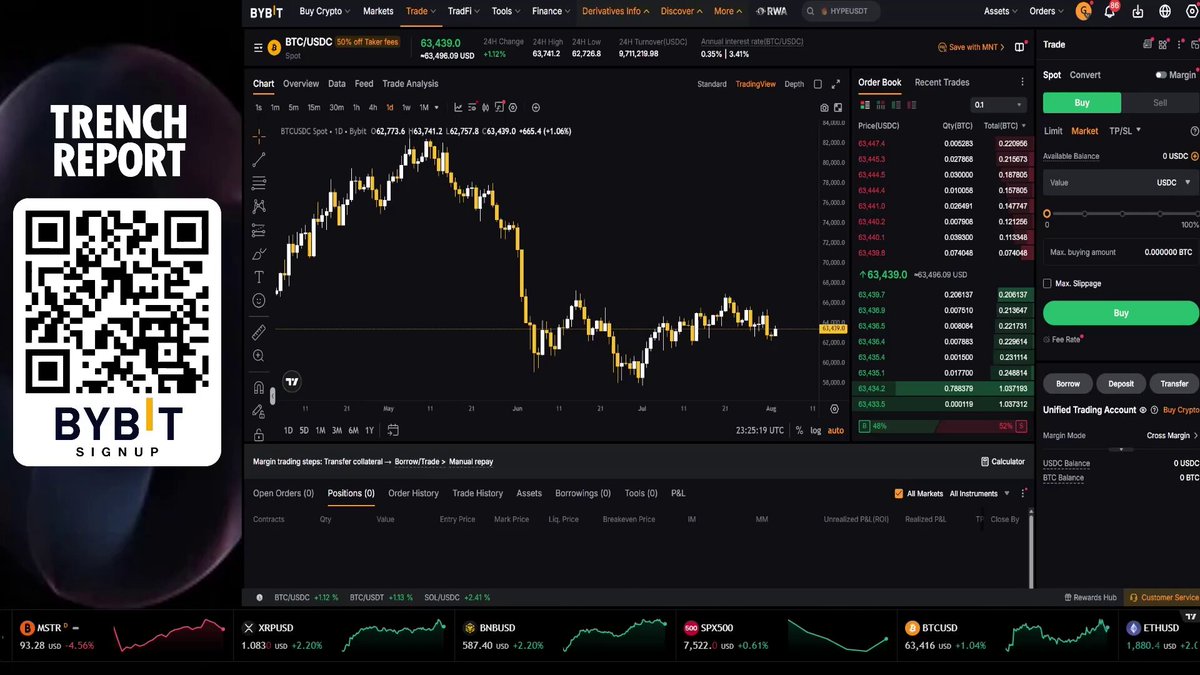Open the order book more-options menu
The height and width of the screenshot is (675, 1200).
pyautogui.click(x=1022, y=82)
